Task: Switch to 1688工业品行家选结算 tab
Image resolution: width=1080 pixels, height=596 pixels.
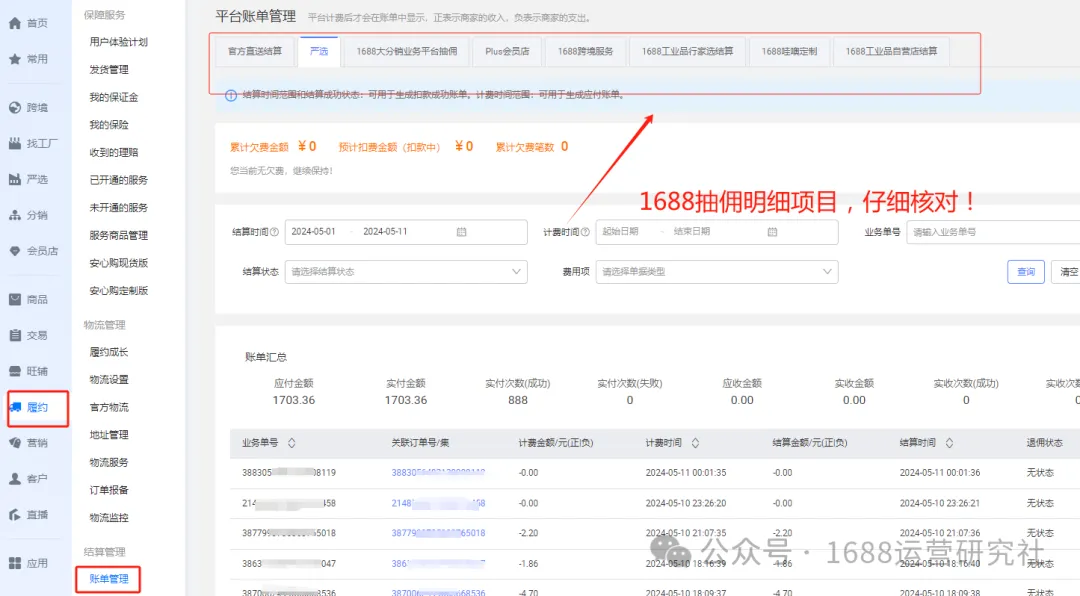Action: click(x=687, y=52)
